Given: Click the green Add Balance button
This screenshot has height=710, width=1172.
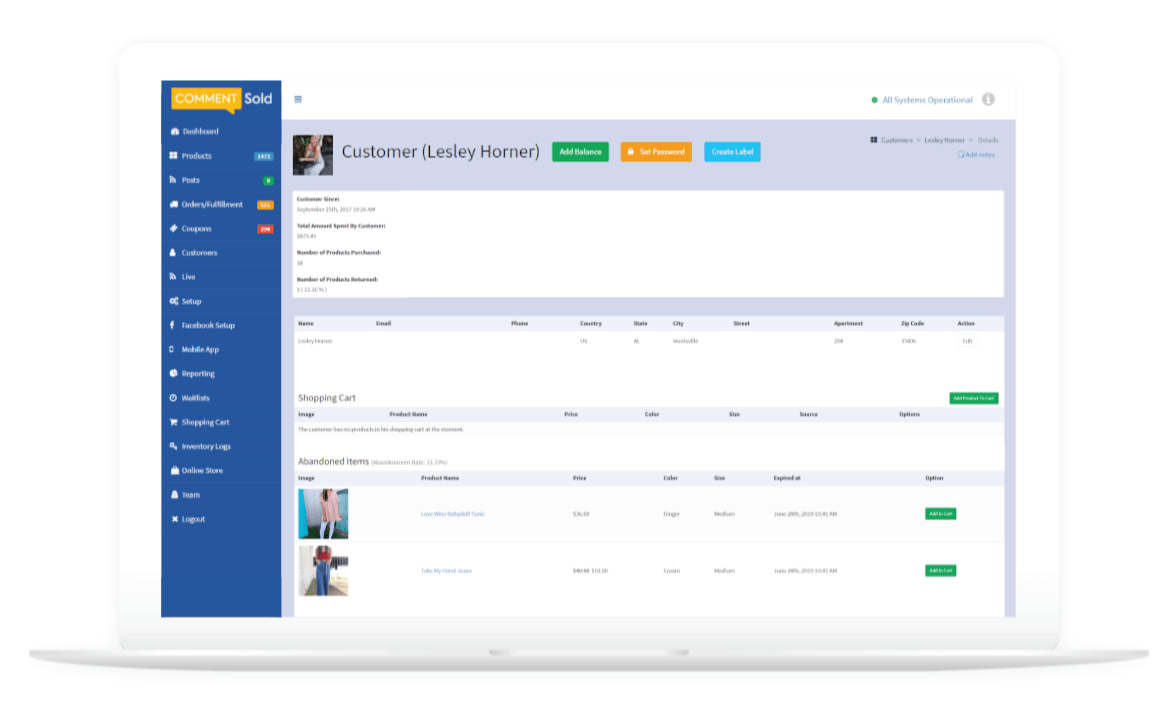Looking at the screenshot, I should coord(580,152).
